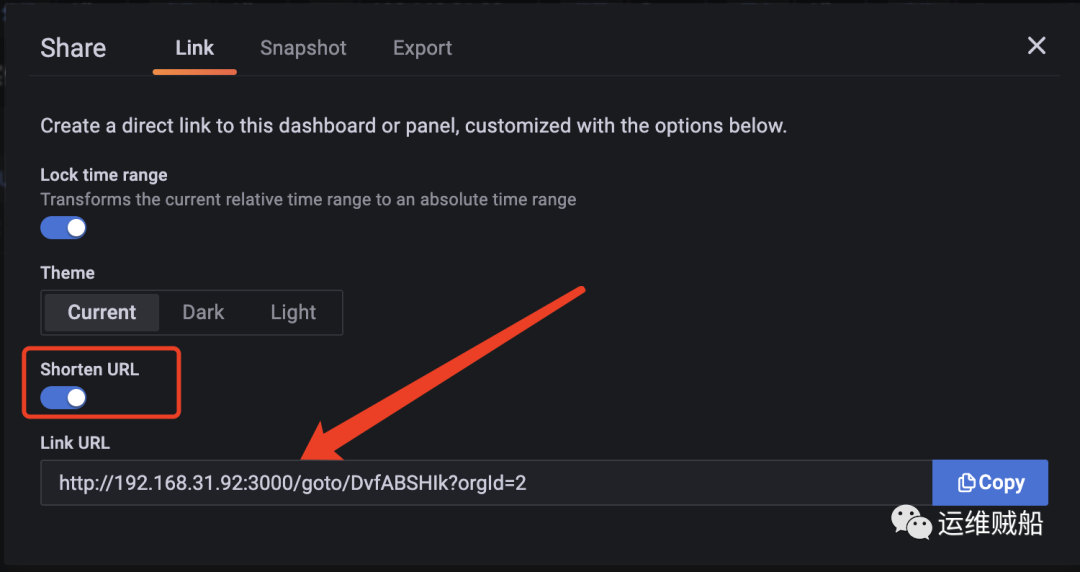
Task: Click the Lock time range label
Action: (104, 175)
